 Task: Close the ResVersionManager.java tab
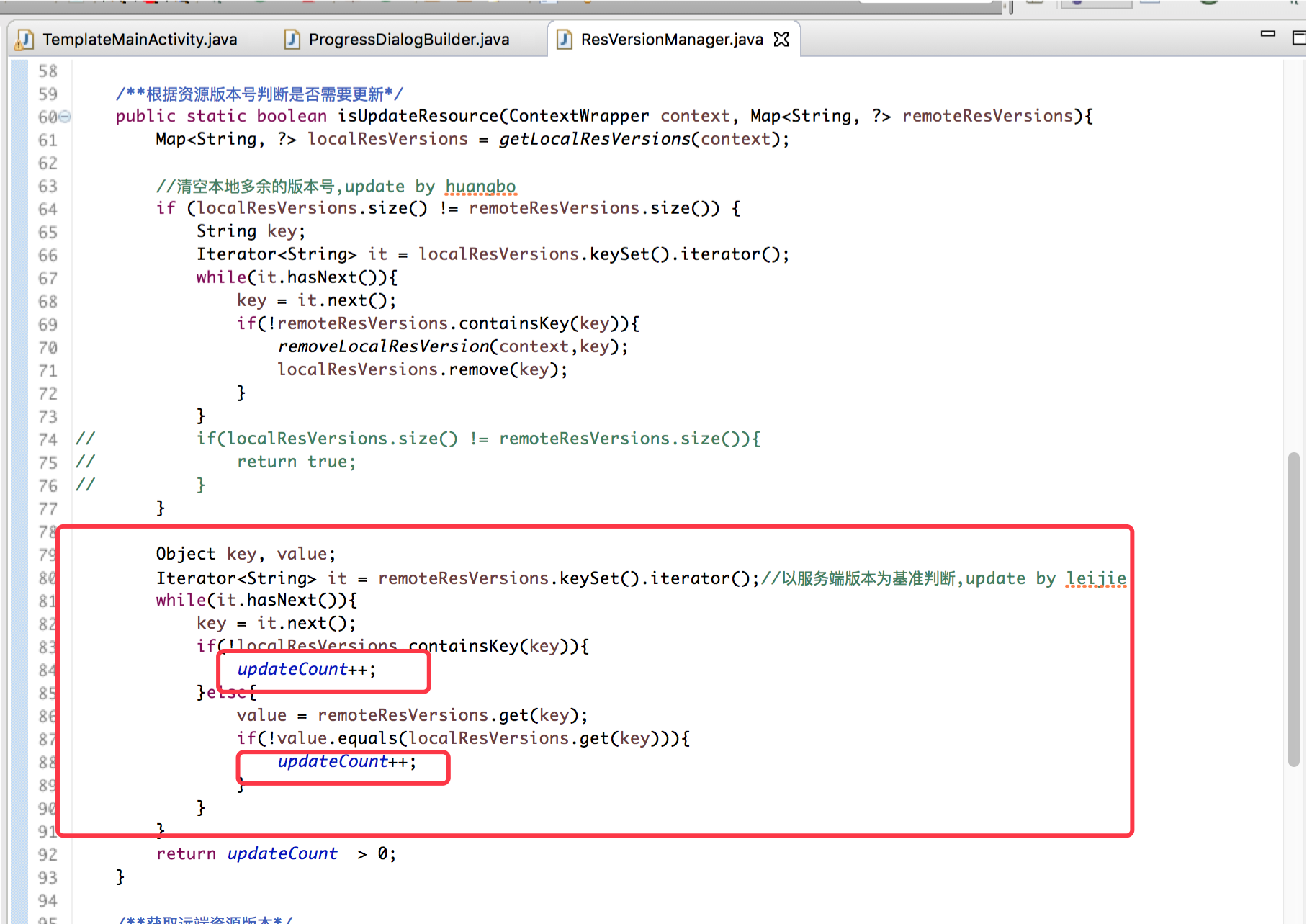click(781, 40)
